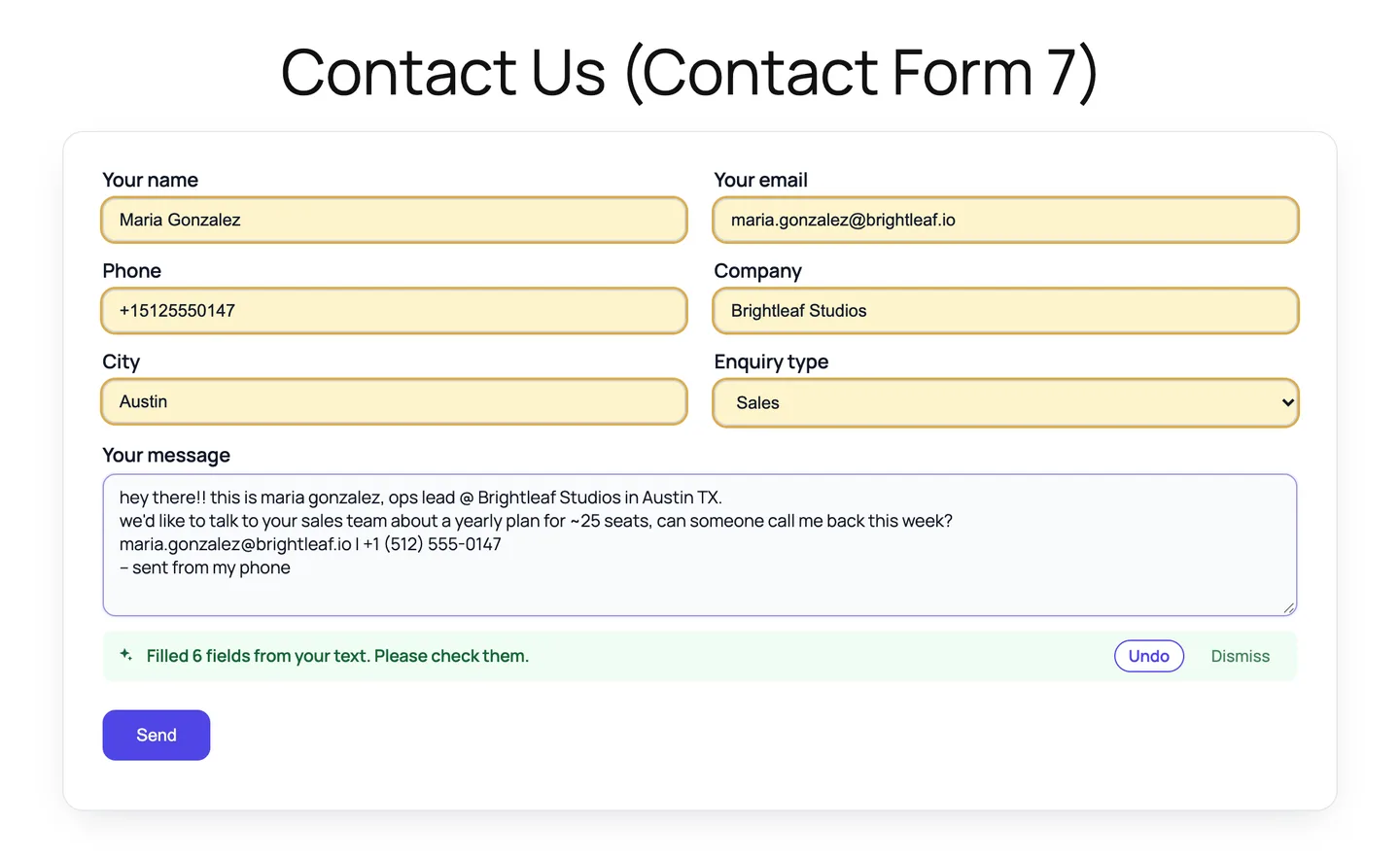Undo the autofilled fields
Screen dimensions: 1400x859
[x=1148, y=656]
